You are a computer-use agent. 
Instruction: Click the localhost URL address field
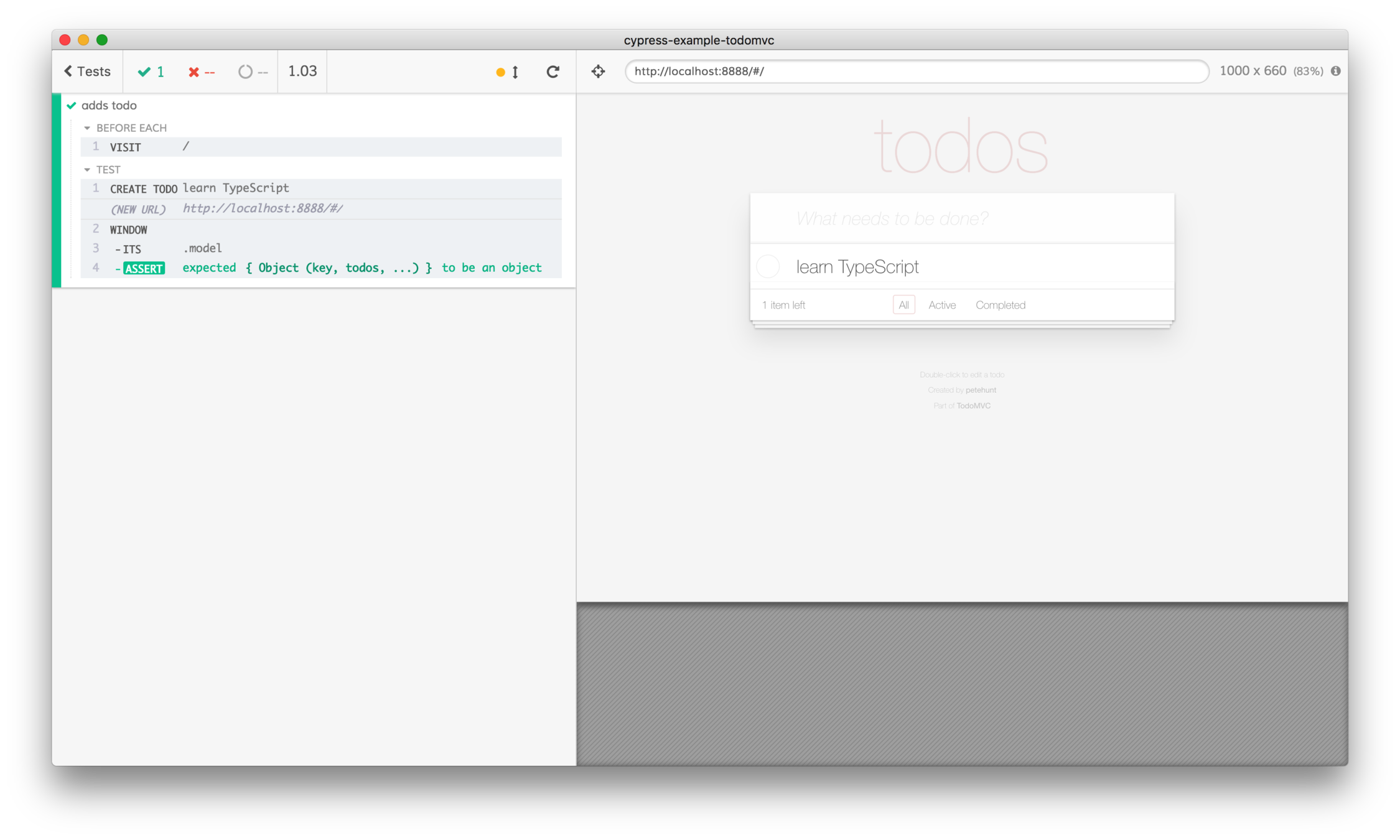916,71
